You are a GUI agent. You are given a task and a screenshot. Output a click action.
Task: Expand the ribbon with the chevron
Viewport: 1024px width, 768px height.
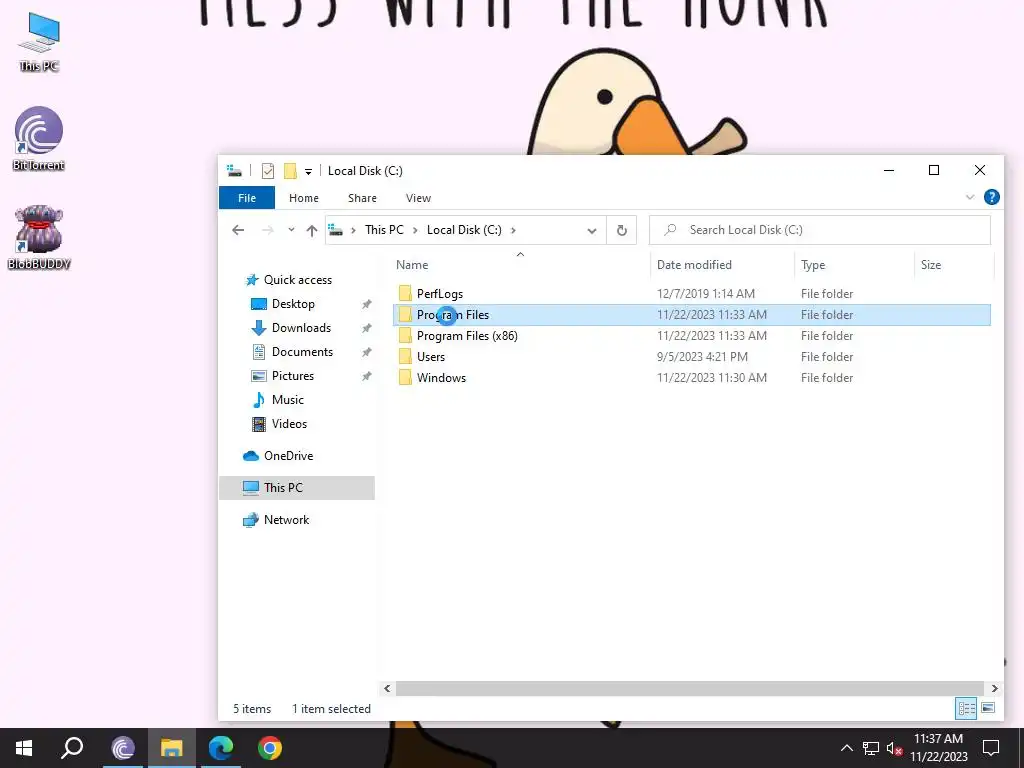click(x=970, y=197)
